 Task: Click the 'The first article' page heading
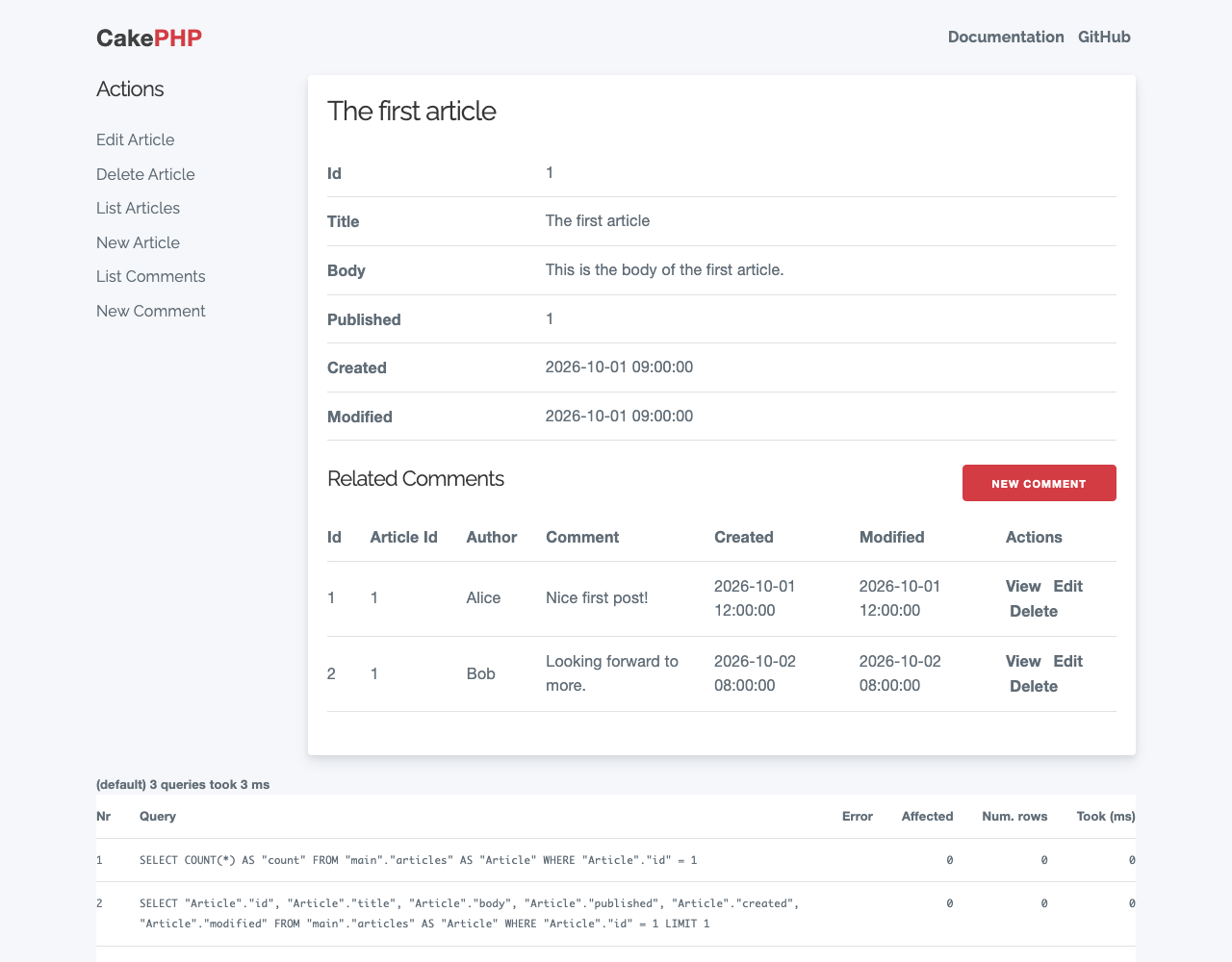coord(412,111)
